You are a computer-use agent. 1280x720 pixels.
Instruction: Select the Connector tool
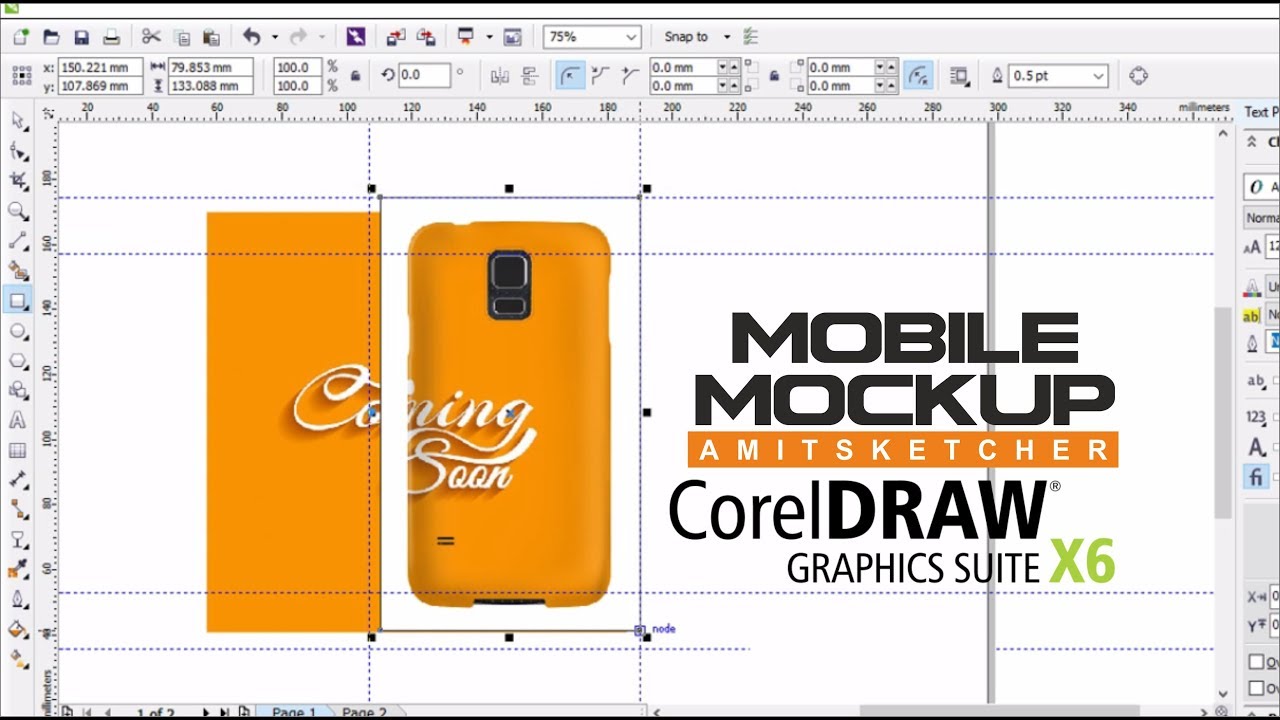18,510
